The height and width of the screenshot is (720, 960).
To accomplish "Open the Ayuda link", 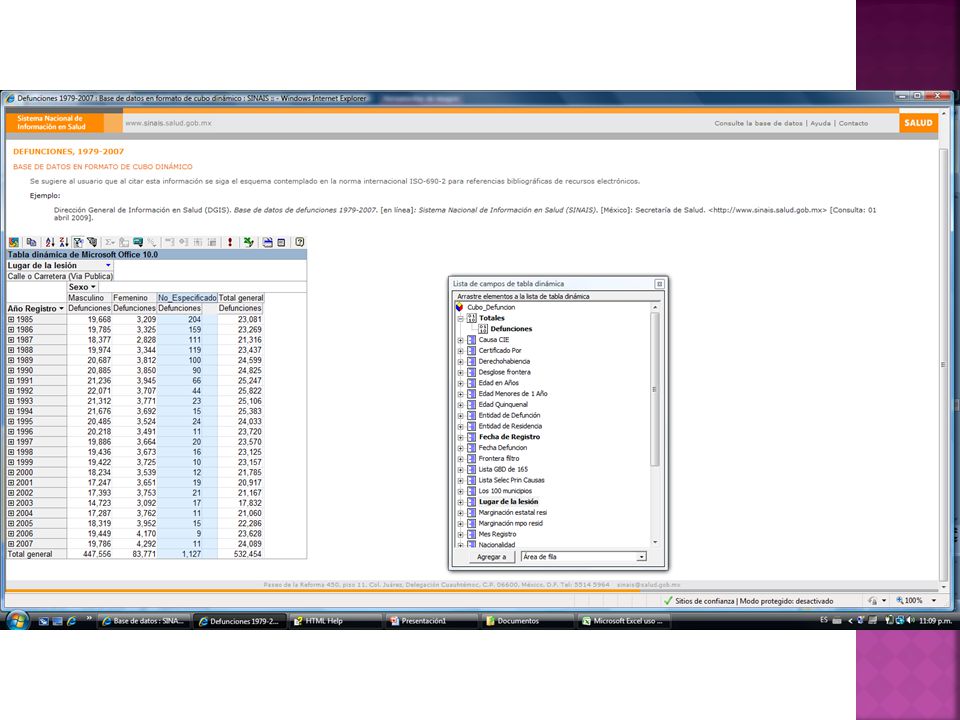I will point(820,123).
